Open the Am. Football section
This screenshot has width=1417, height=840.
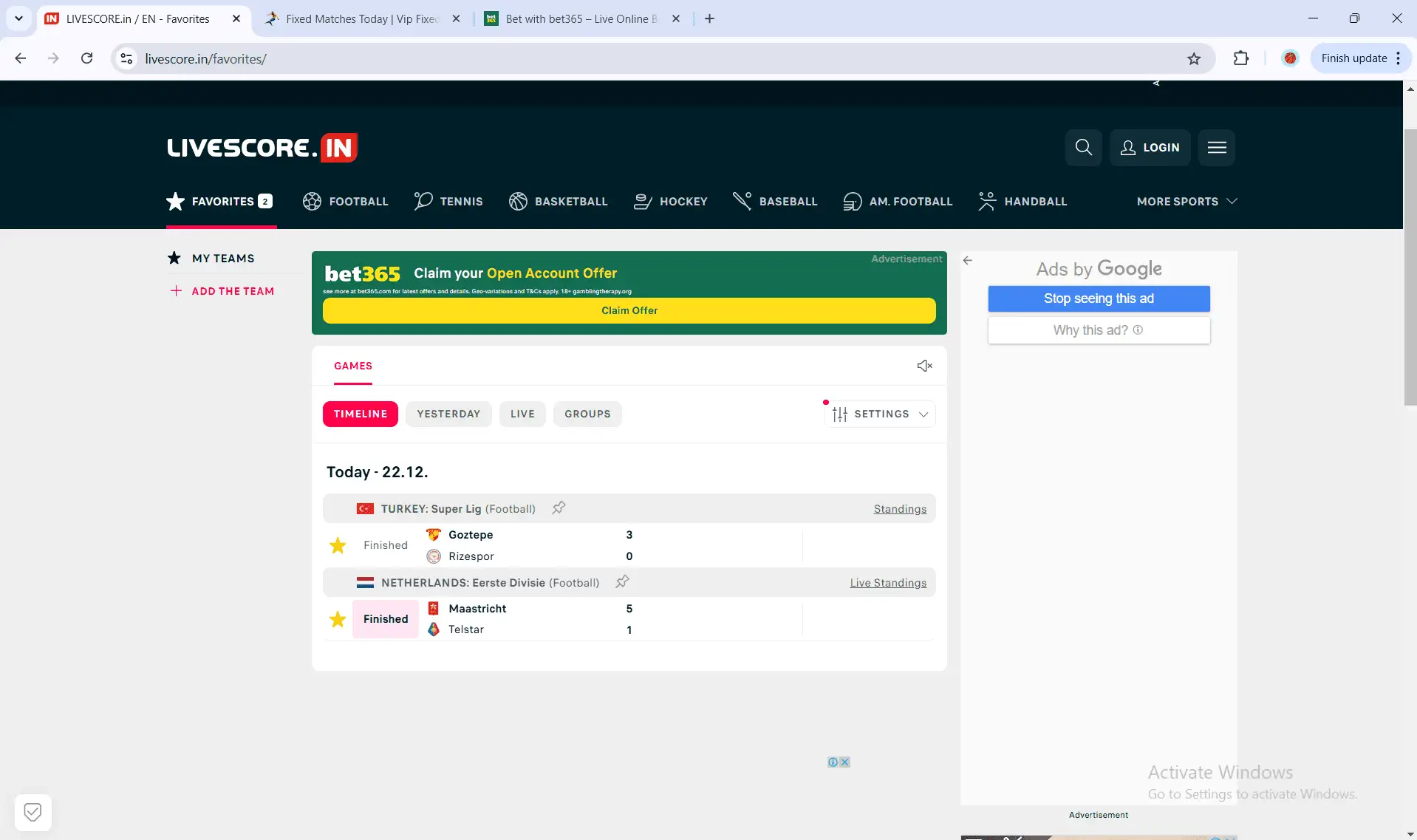coord(898,201)
